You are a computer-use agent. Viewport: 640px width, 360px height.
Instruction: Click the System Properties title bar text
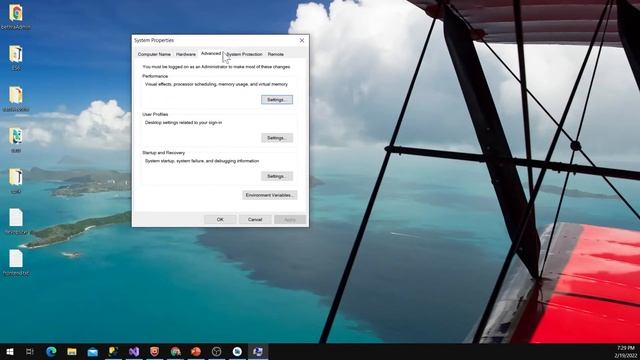154,40
